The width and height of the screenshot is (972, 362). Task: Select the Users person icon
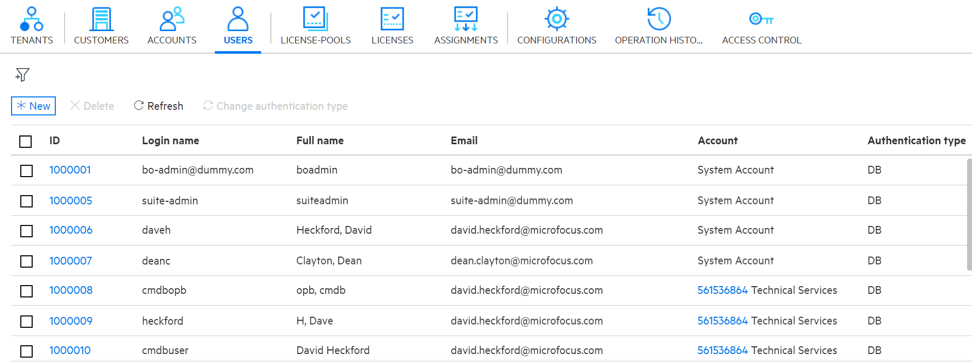tap(237, 18)
